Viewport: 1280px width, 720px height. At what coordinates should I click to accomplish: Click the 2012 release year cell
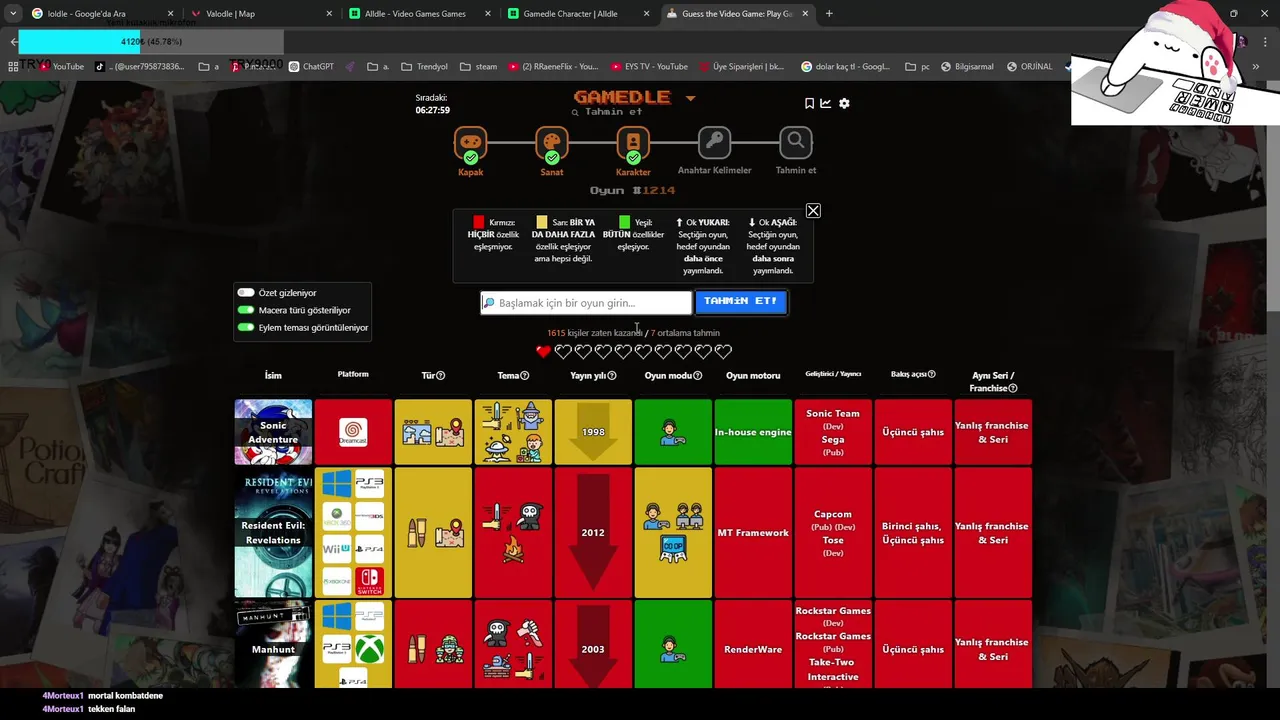(593, 533)
